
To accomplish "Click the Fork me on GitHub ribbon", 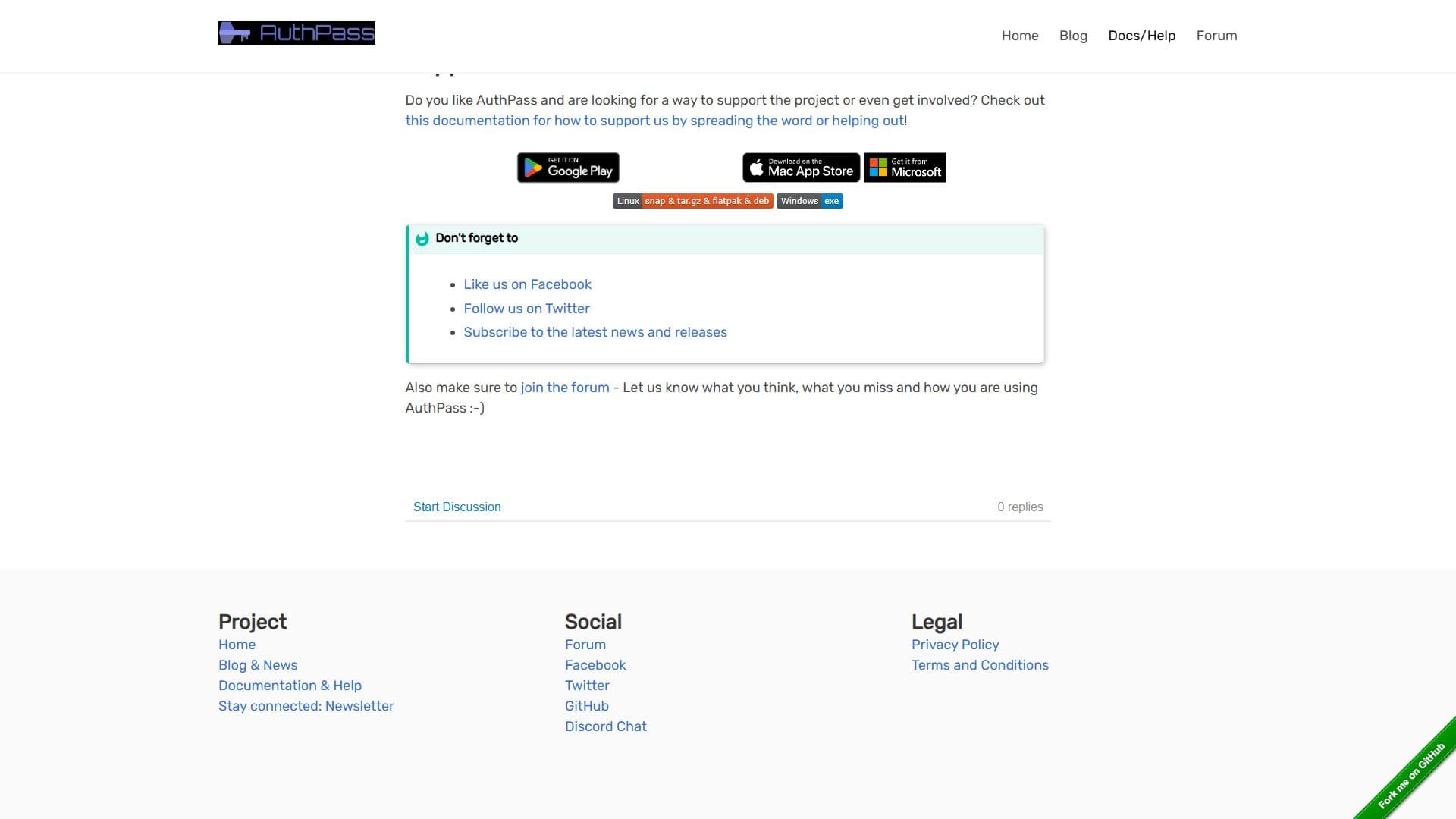I will pyautogui.click(x=1410, y=776).
